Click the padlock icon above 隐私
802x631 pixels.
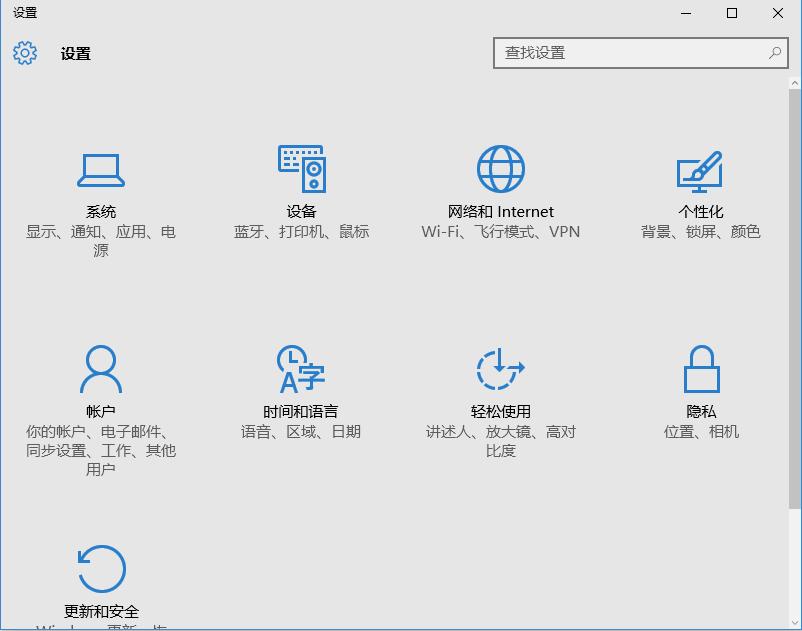click(x=700, y=369)
